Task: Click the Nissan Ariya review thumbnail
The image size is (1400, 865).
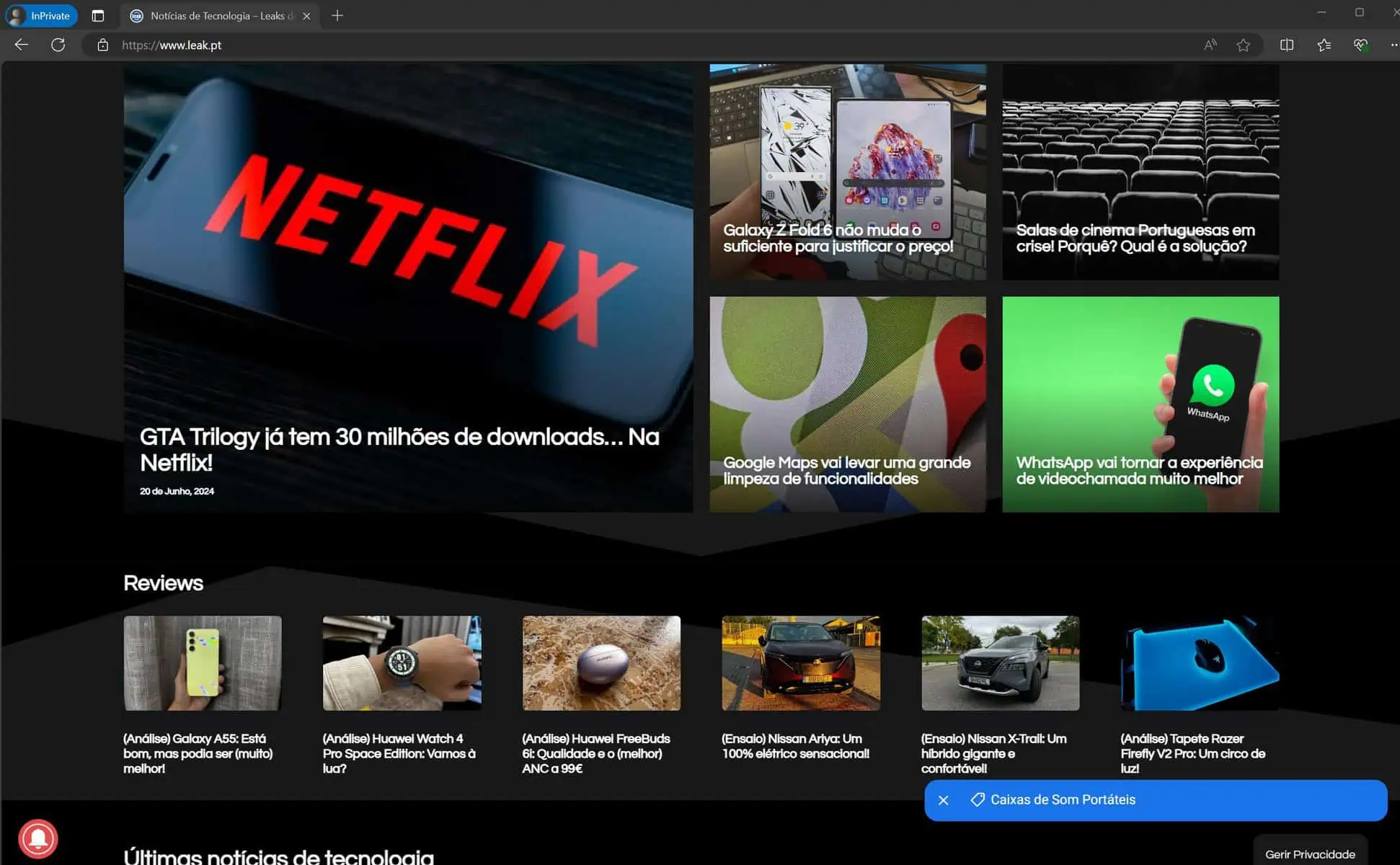Action: coord(801,663)
